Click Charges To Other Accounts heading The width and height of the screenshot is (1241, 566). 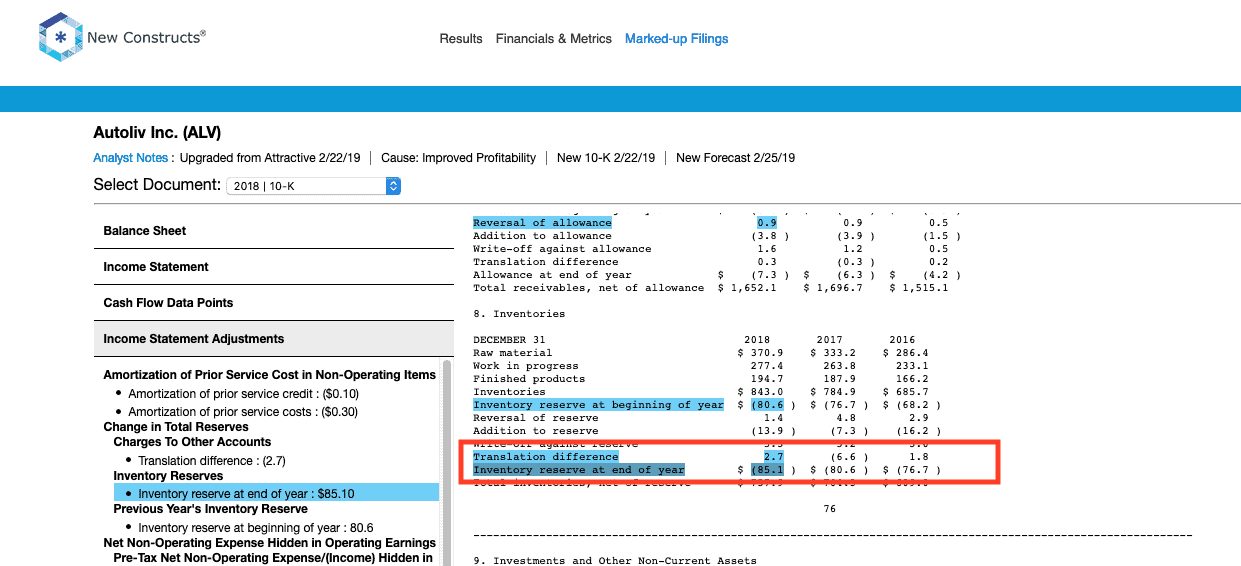pyautogui.click(x=192, y=442)
